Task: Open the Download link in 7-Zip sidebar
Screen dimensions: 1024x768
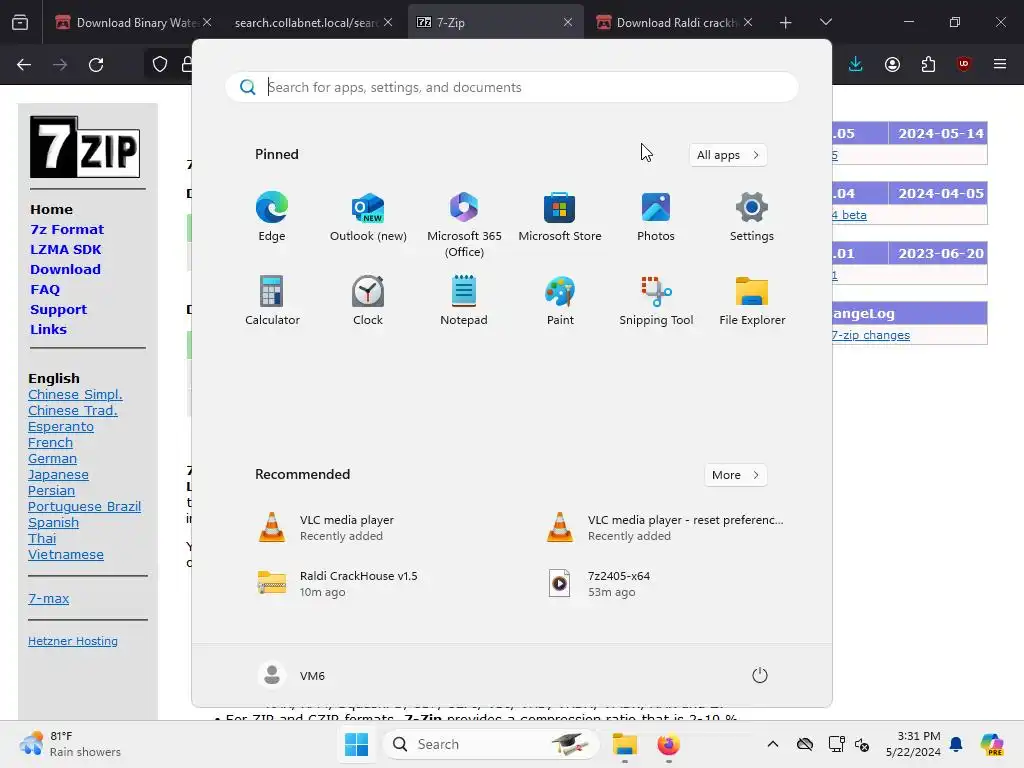Action: tap(65, 269)
